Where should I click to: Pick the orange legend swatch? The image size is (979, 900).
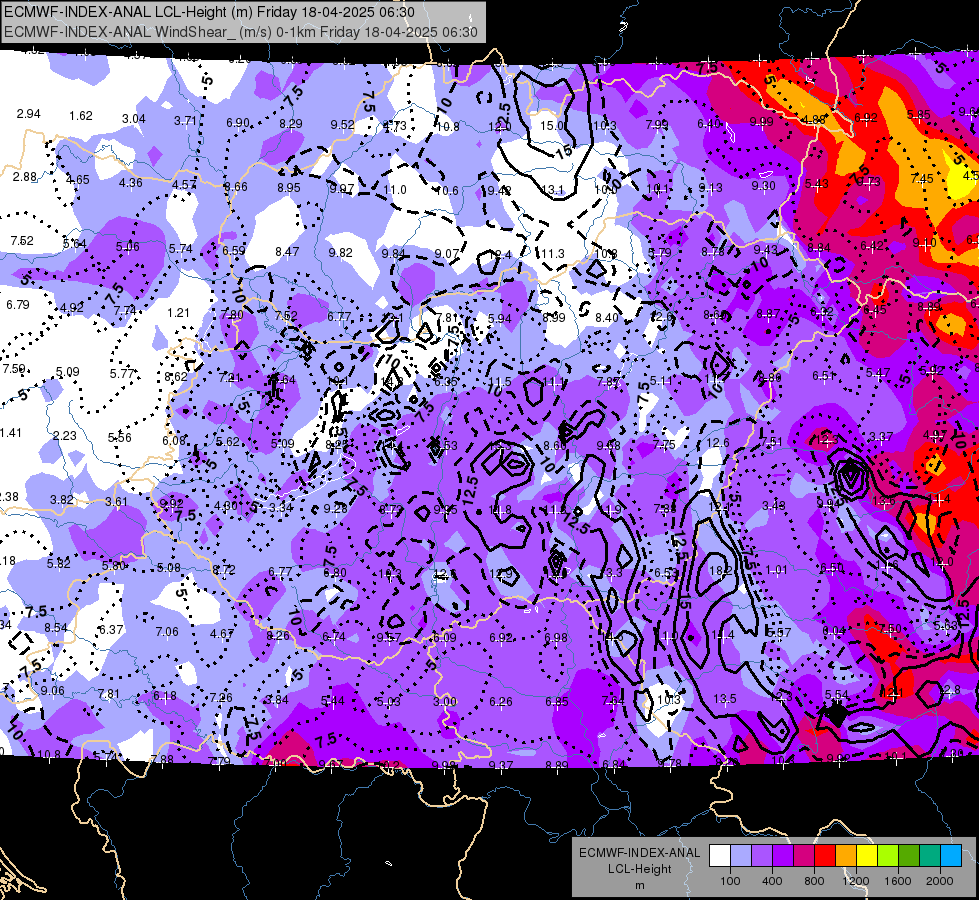(x=846, y=856)
